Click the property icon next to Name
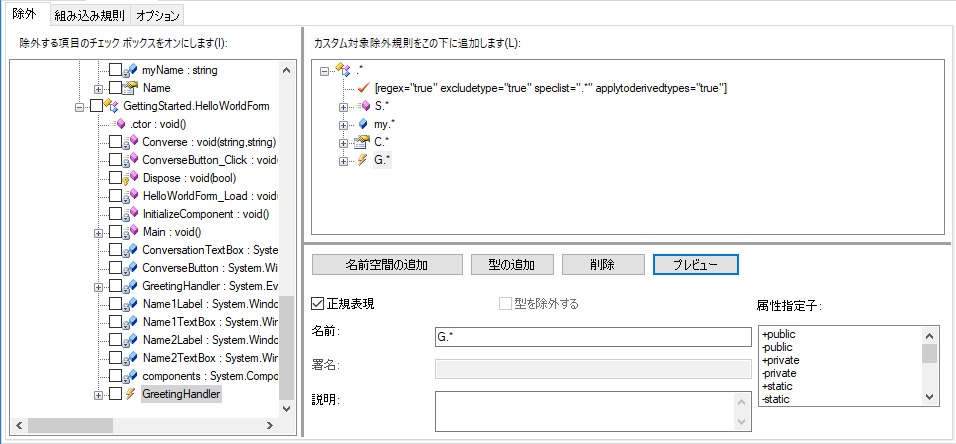The image size is (956, 444). 131,88
